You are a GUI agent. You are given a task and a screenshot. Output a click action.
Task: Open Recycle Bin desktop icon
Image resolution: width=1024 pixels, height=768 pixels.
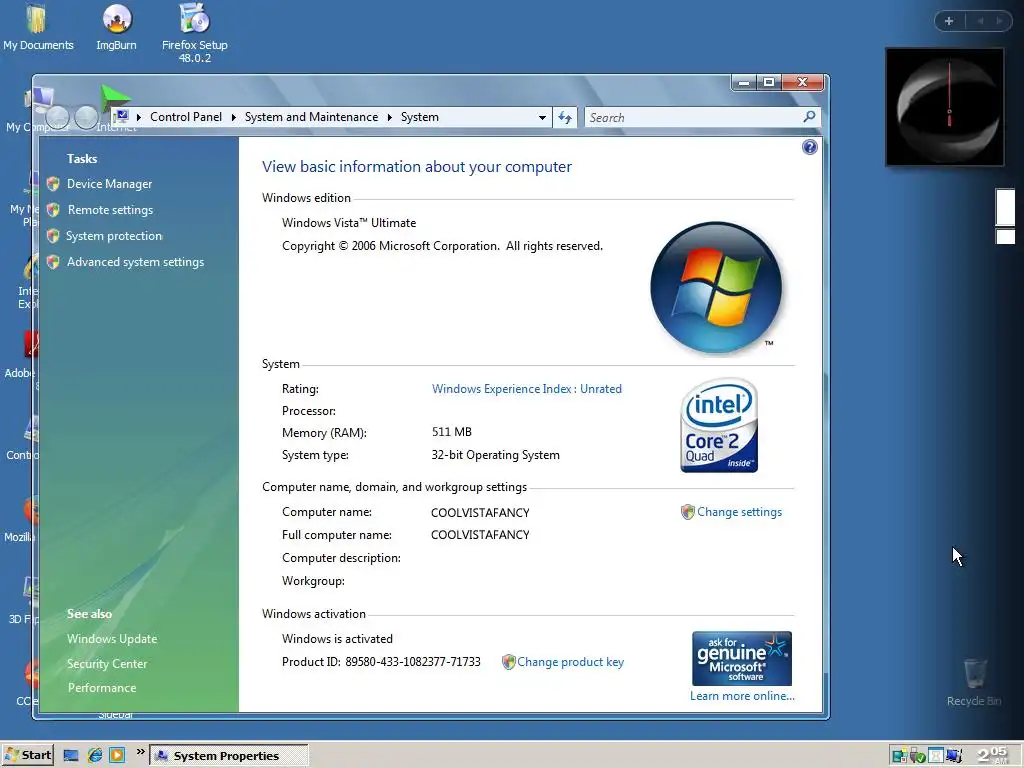(x=974, y=682)
